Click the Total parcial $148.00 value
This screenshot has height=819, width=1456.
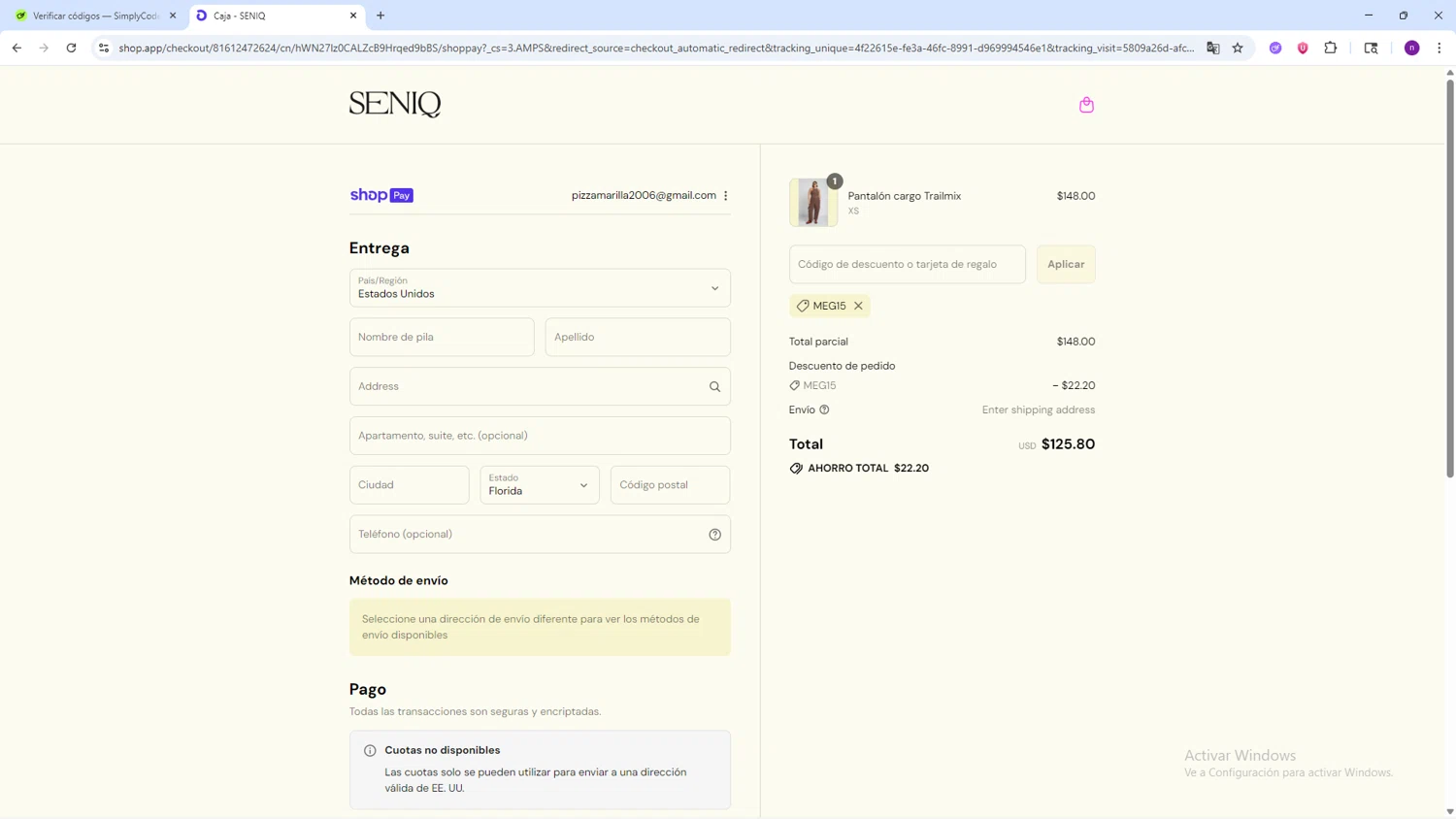tap(1075, 342)
